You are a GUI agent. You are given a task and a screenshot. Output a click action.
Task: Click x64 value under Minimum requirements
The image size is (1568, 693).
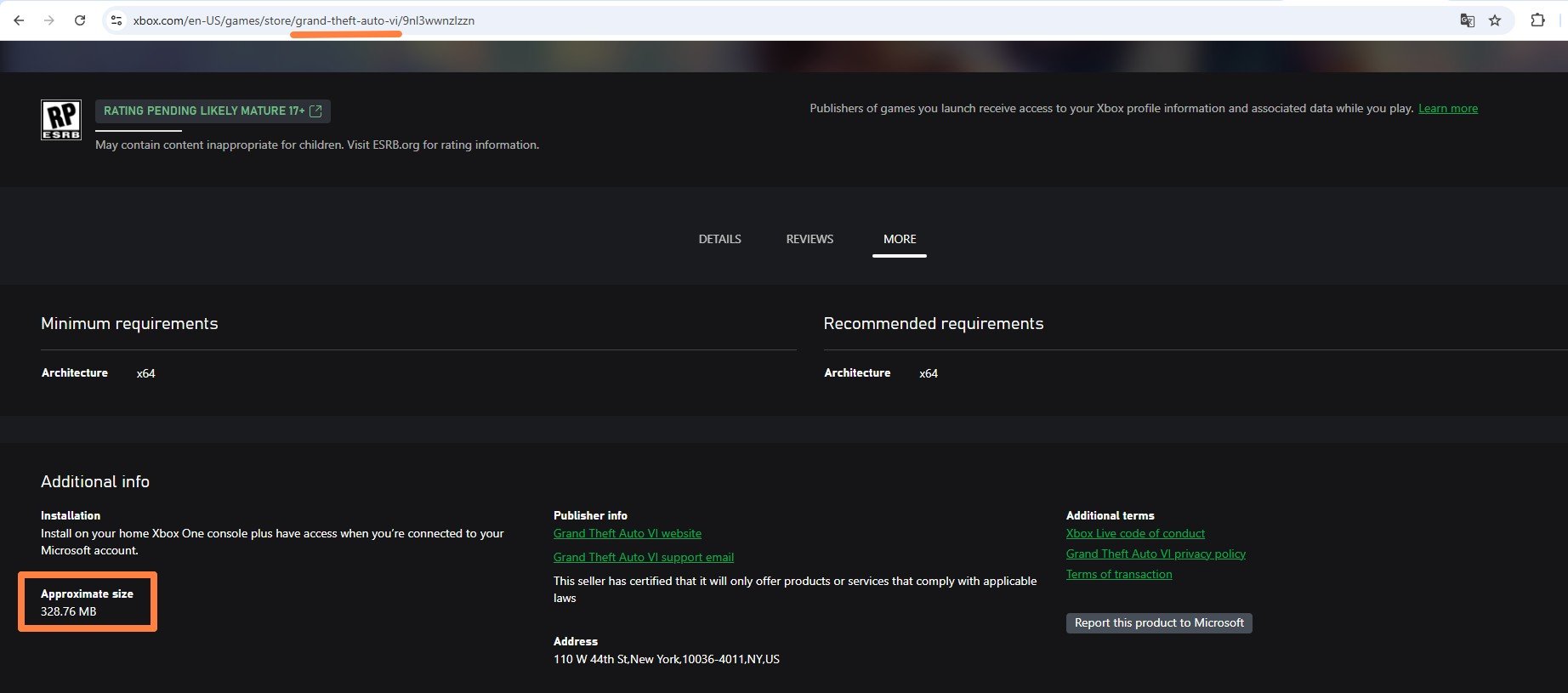pos(145,373)
